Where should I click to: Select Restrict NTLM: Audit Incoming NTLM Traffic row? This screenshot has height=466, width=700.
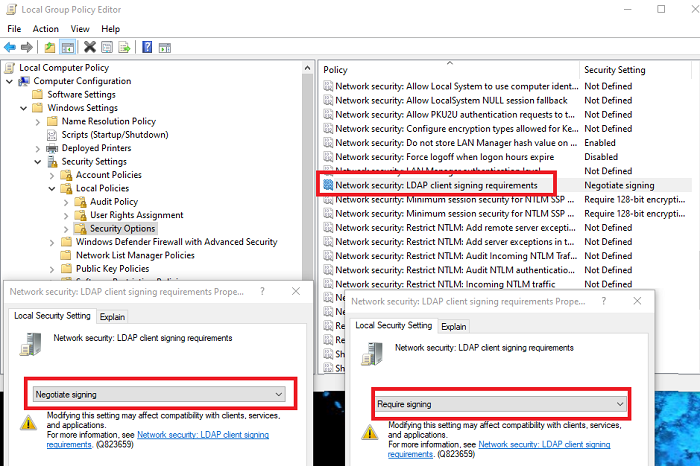click(x=506, y=256)
